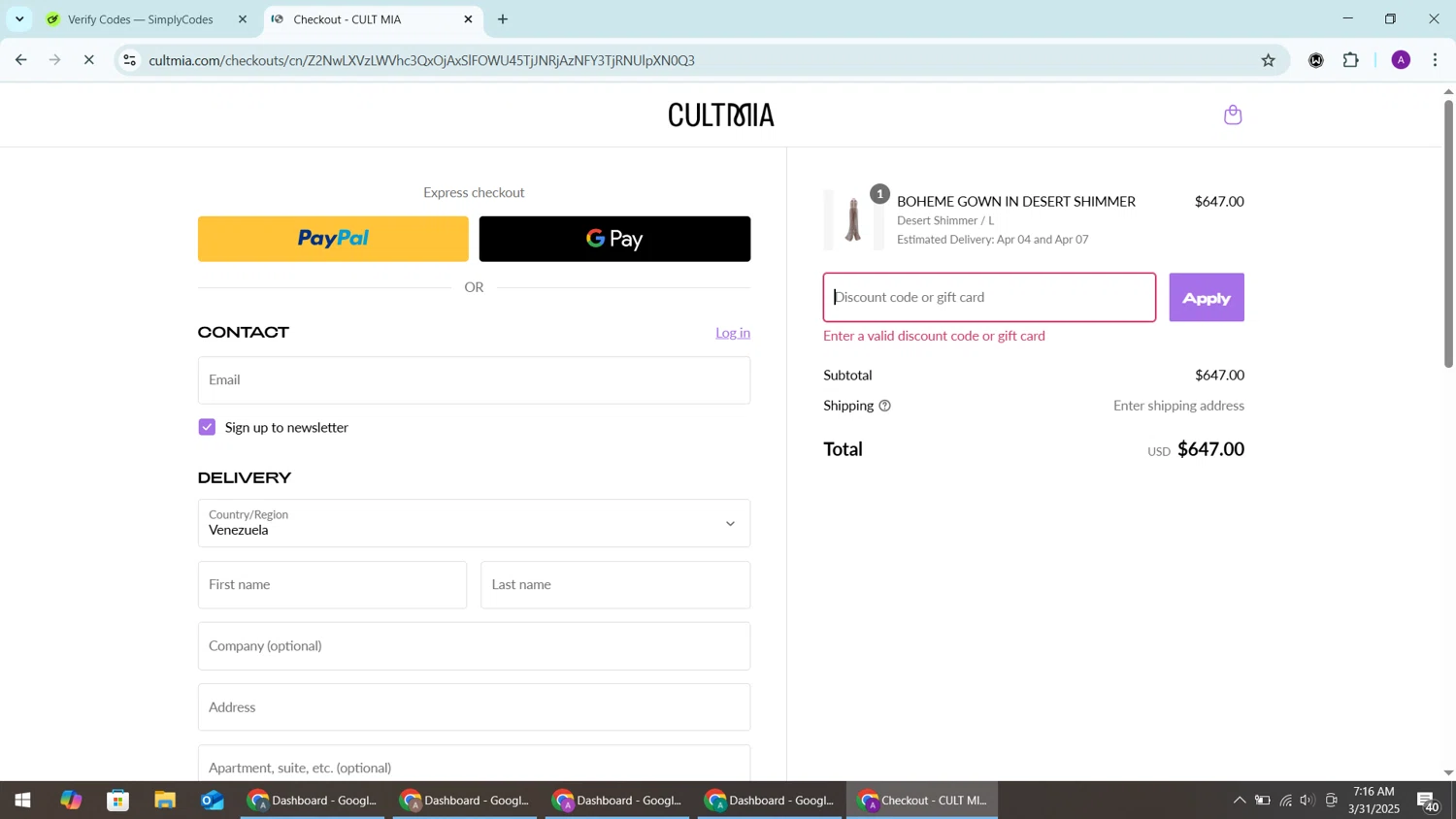The height and width of the screenshot is (819, 1456).
Task: Open the Windows Start menu
Action: click(x=22, y=801)
